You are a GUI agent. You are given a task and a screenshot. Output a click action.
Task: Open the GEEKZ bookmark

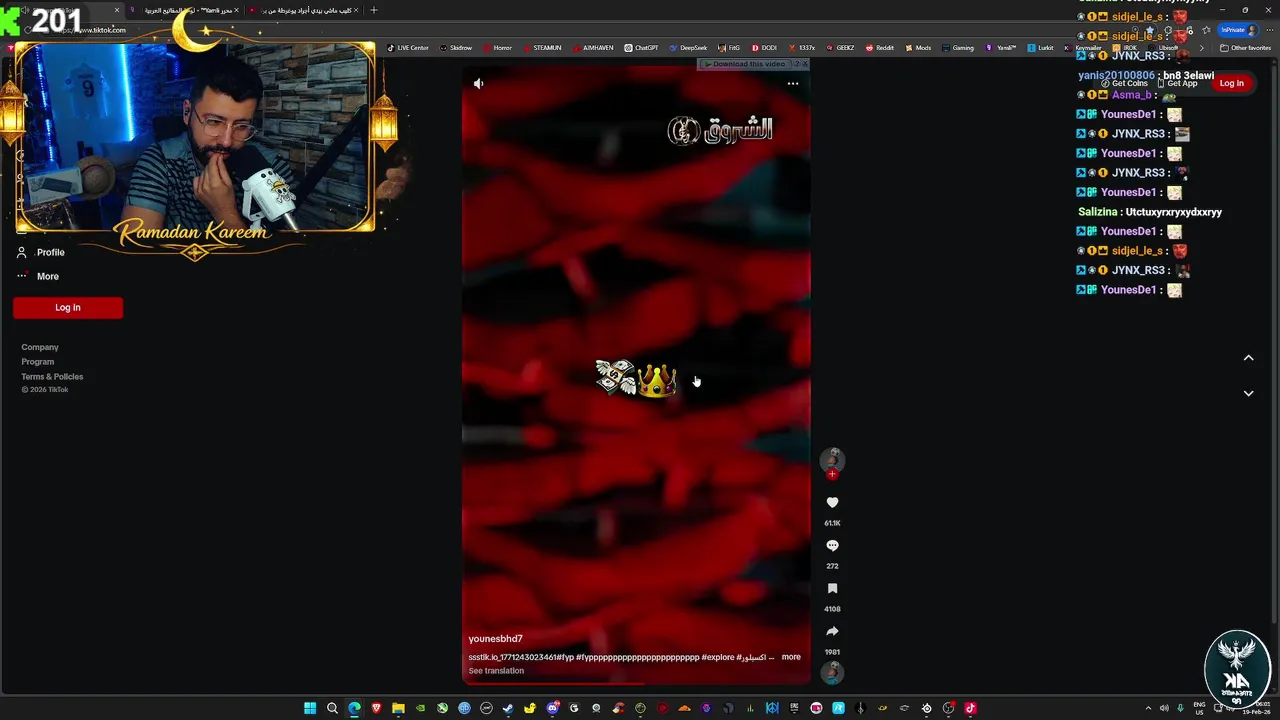click(x=840, y=48)
